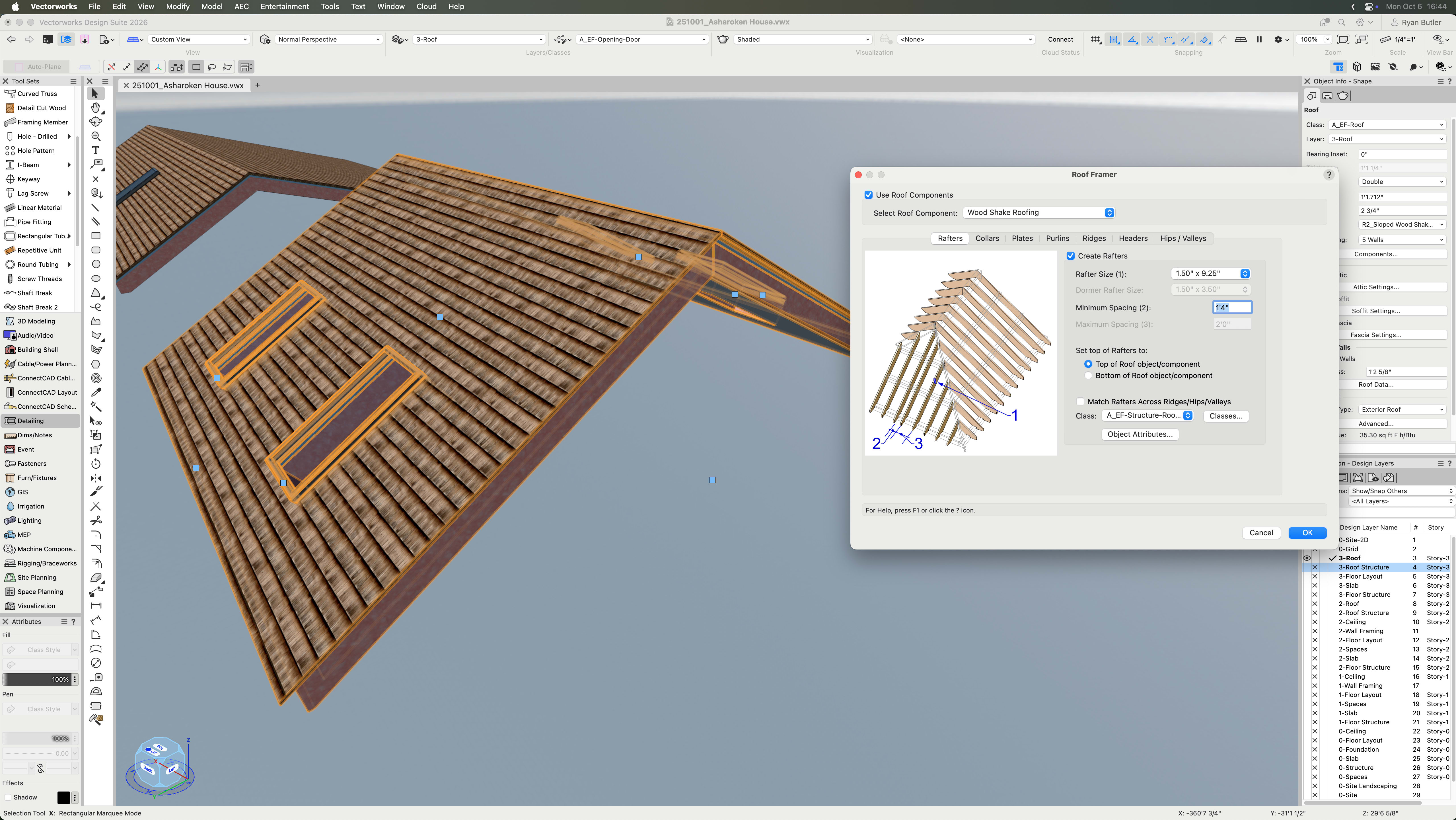This screenshot has height=820, width=1456.
Task: Select the Zoom magnifier tool
Action: pyautogui.click(x=96, y=136)
